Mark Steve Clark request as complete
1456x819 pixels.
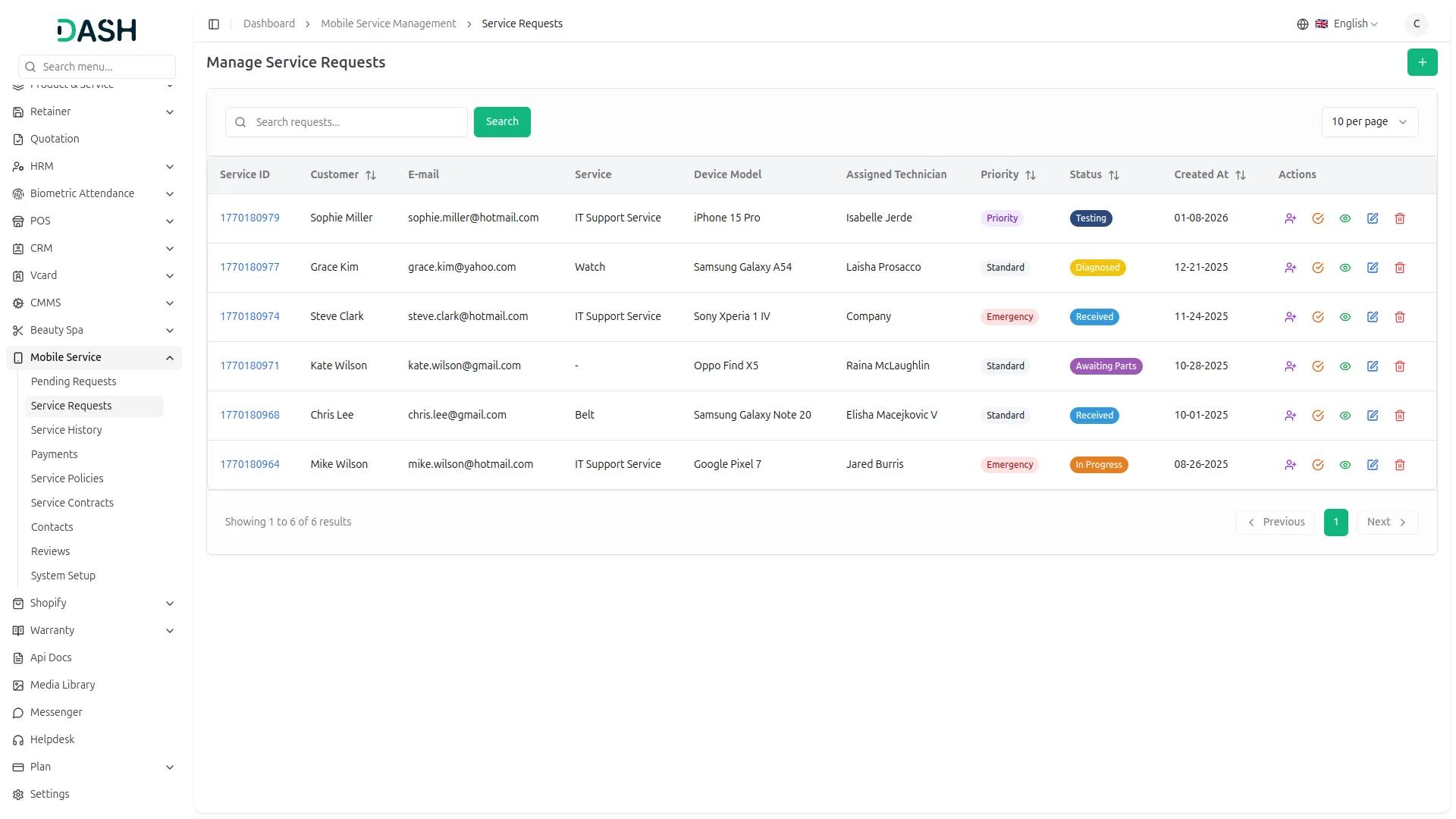(x=1317, y=317)
